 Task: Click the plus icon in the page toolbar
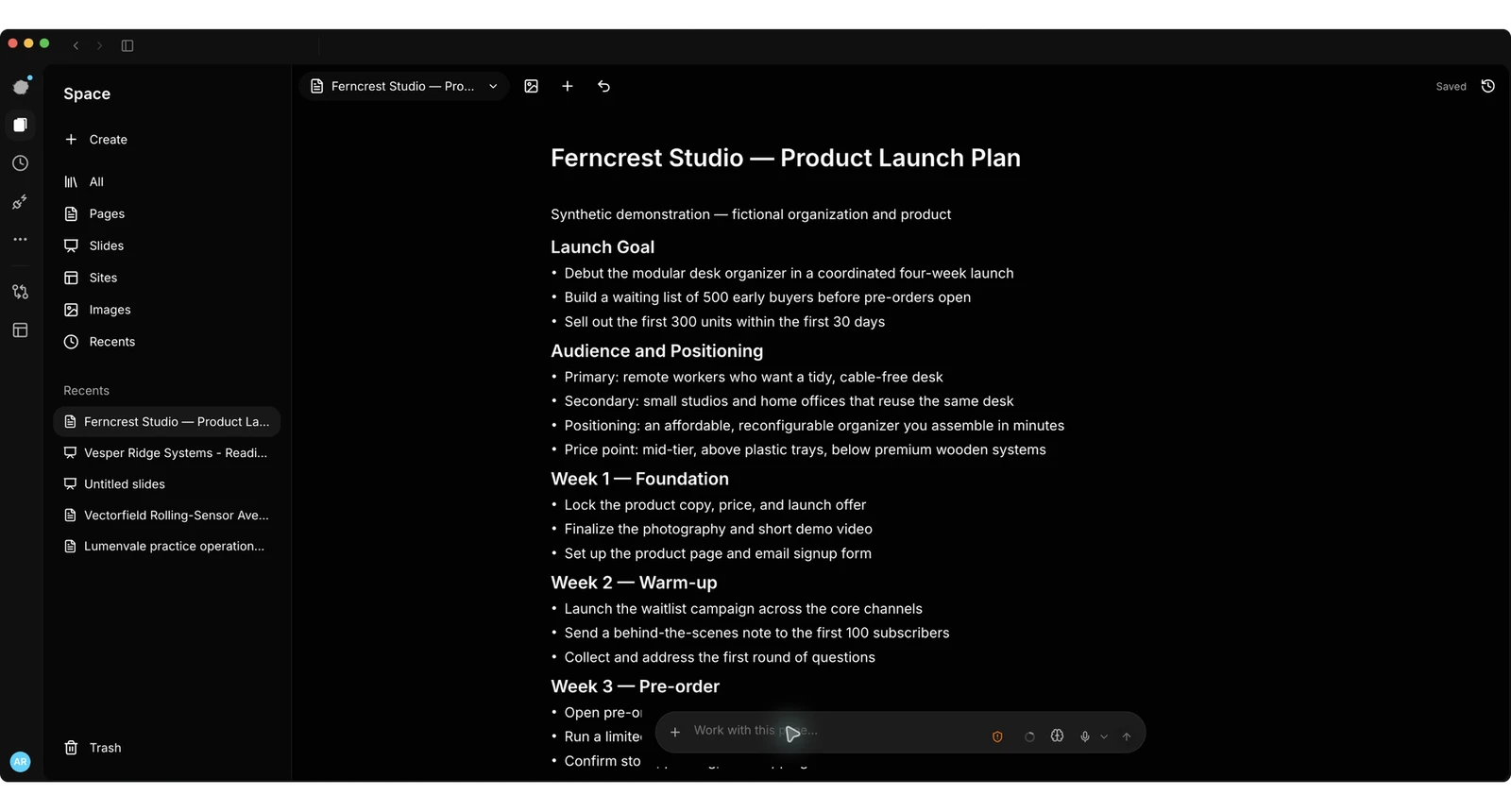tap(568, 86)
